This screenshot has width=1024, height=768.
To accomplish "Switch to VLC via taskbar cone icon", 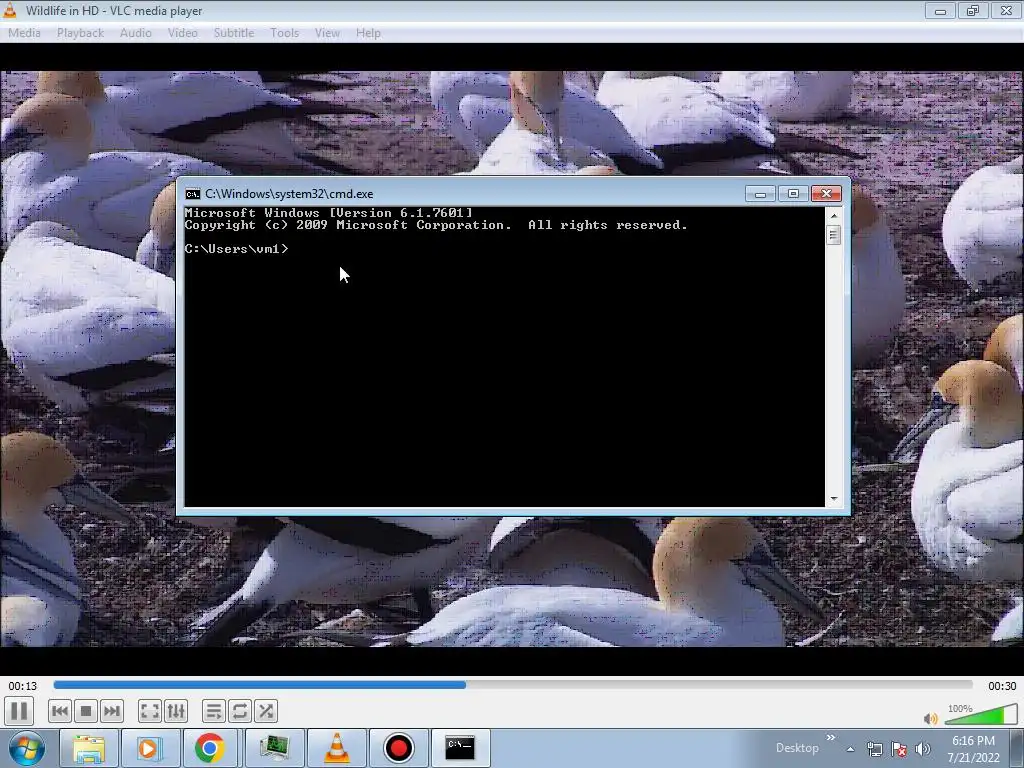I will pos(337,748).
